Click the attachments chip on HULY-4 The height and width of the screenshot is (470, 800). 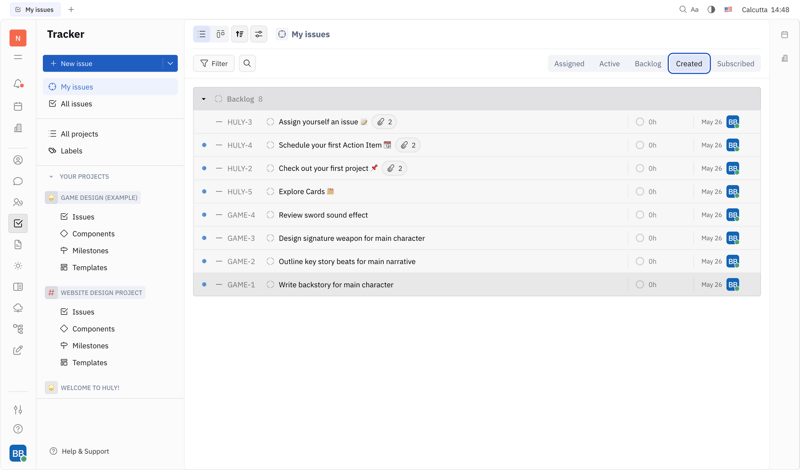click(408, 145)
